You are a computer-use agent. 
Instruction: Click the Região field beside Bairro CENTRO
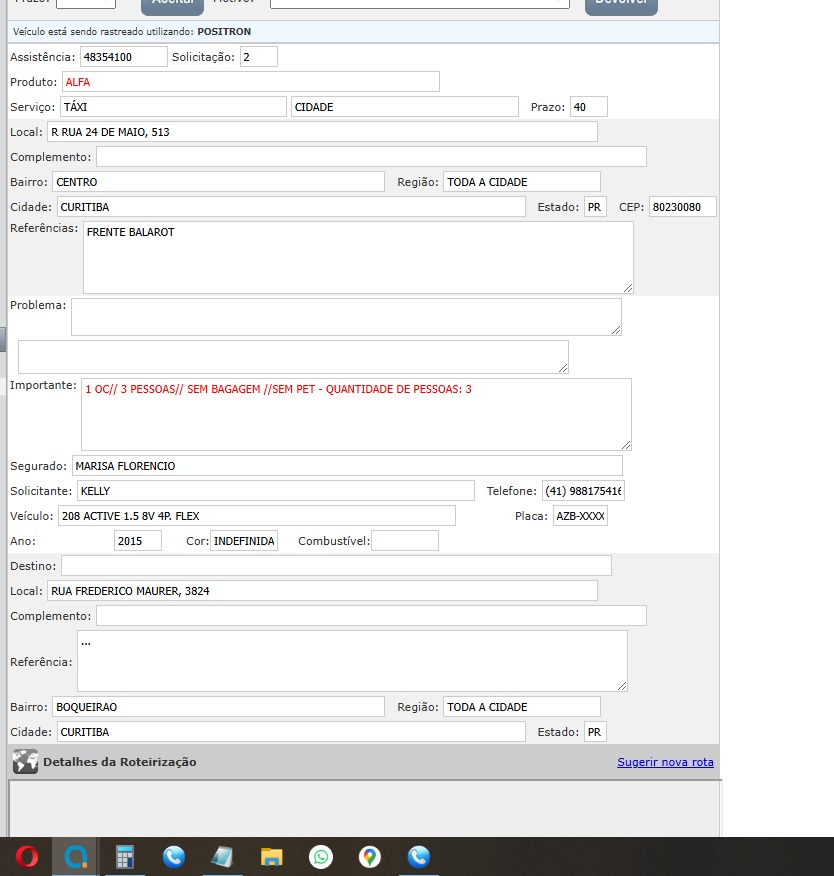[522, 182]
